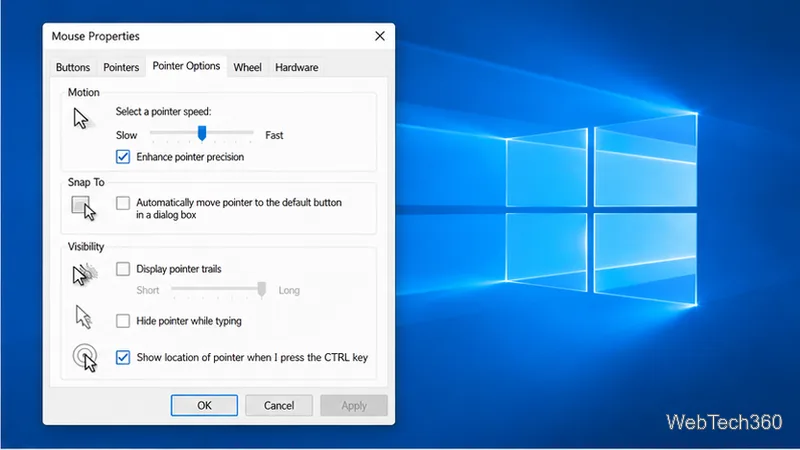The image size is (800, 450).
Task: Click the 'Long' trails label
Action: [x=289, y=290]
